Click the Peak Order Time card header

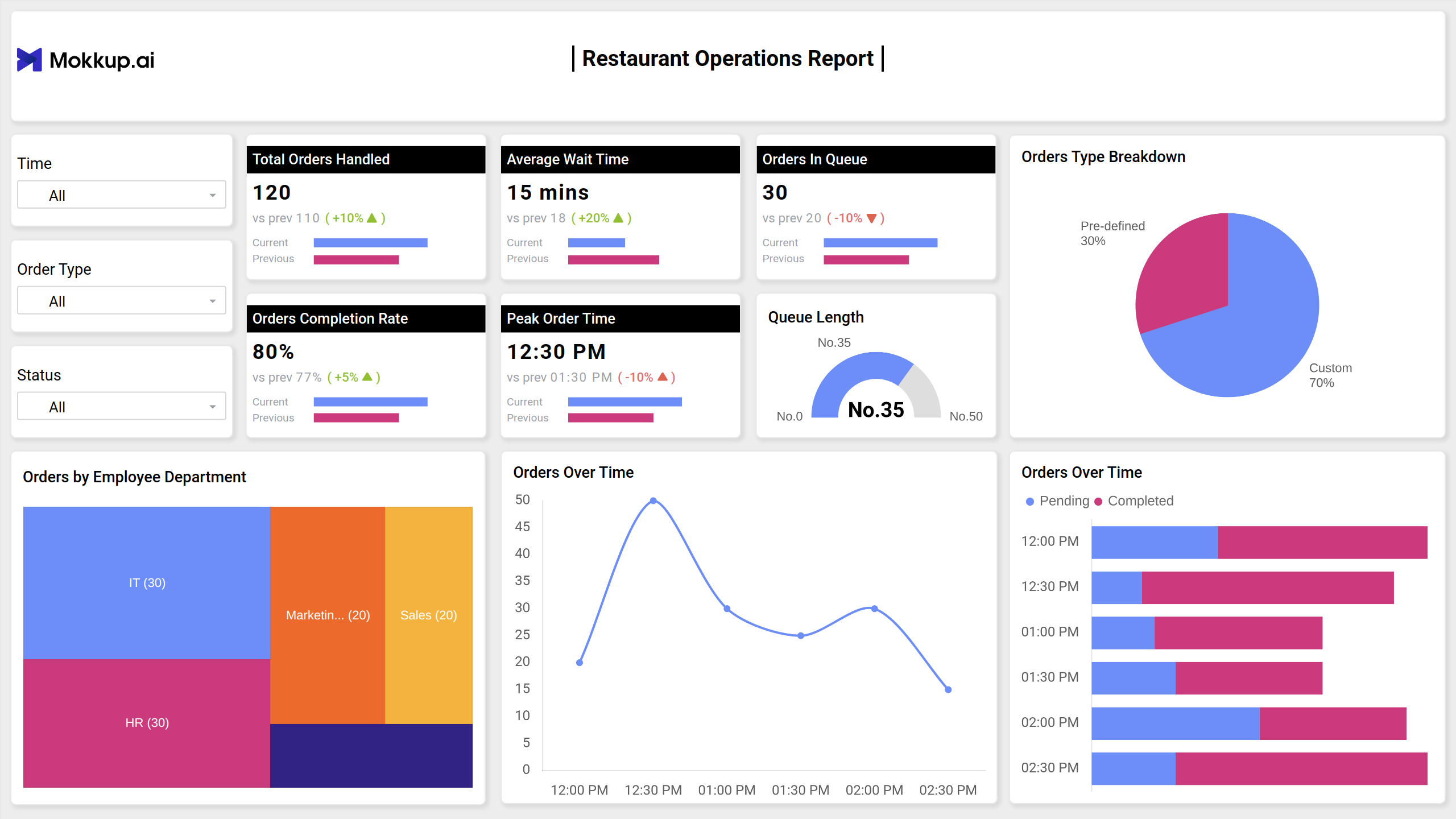click(x=620, y=319)
